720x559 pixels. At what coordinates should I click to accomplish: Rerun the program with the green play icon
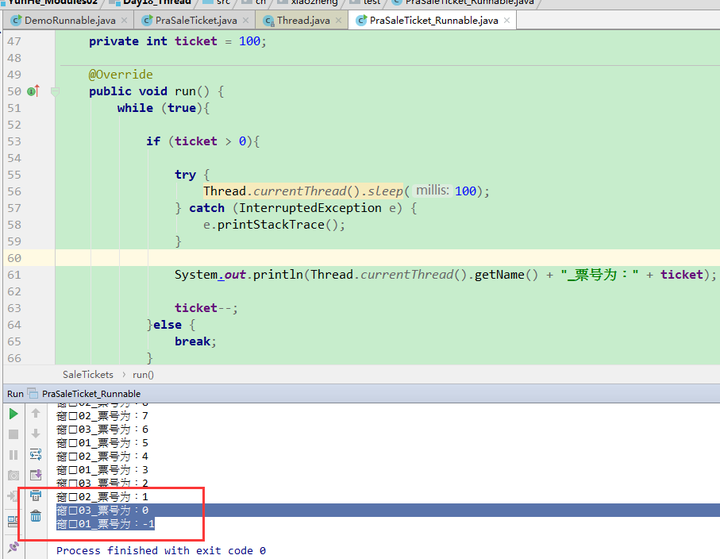click(x=13, y=413)
